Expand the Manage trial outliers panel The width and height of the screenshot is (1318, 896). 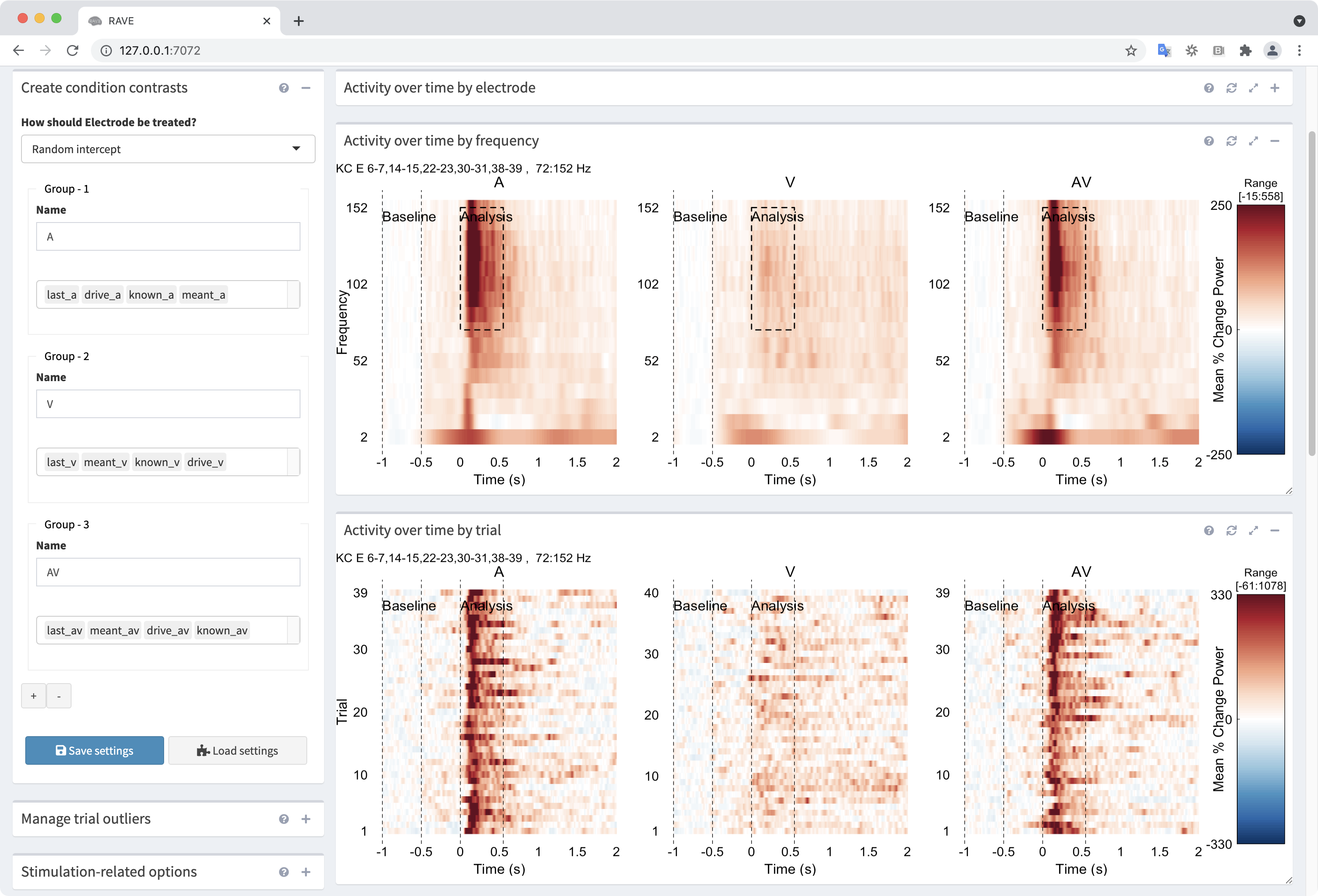[306, 819]
